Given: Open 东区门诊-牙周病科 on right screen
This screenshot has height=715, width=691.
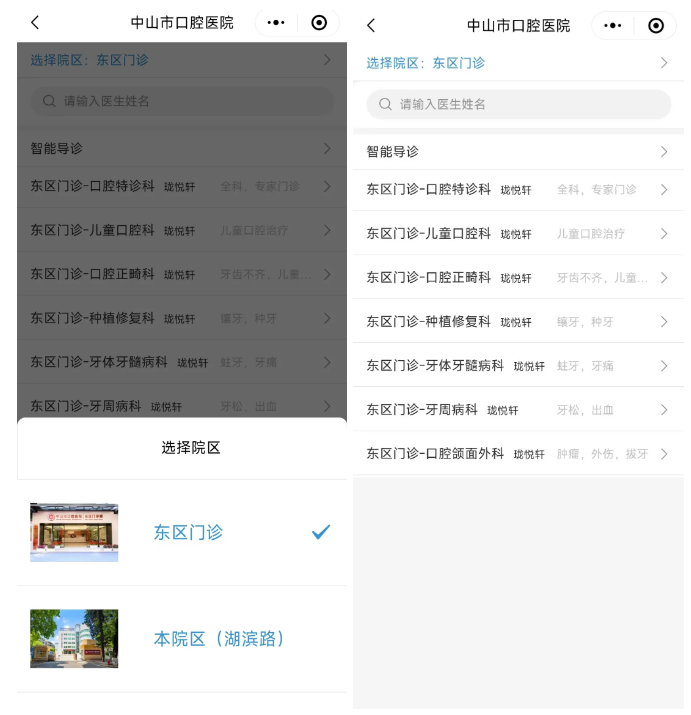Looking at the screenshot, I should click(421, 409).
